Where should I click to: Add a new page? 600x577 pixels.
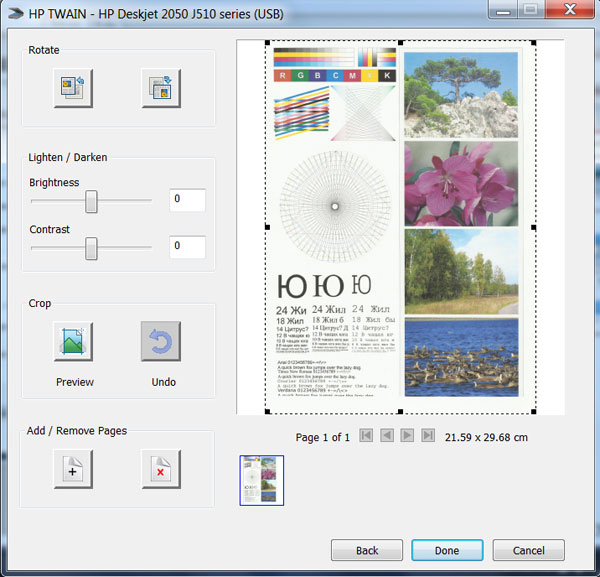(73, 469)
